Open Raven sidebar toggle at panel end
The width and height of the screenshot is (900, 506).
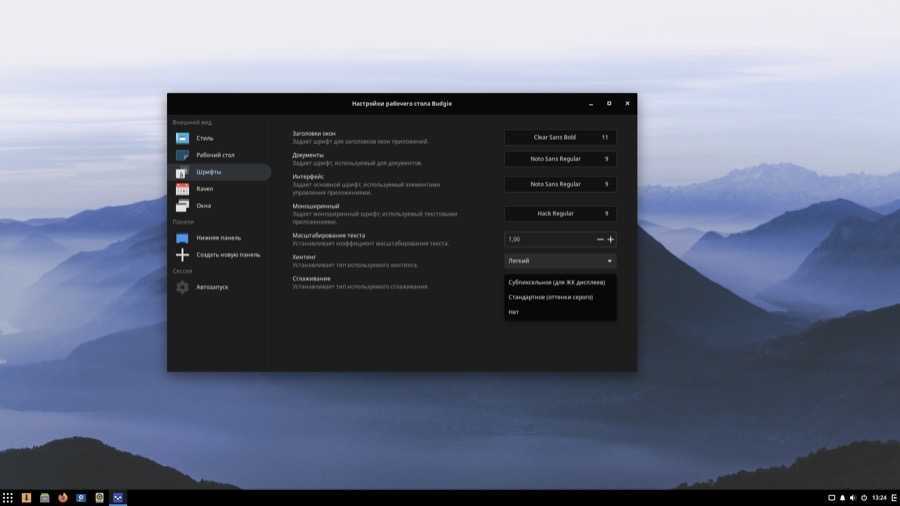pyautogui.click(x=894, y=498)
